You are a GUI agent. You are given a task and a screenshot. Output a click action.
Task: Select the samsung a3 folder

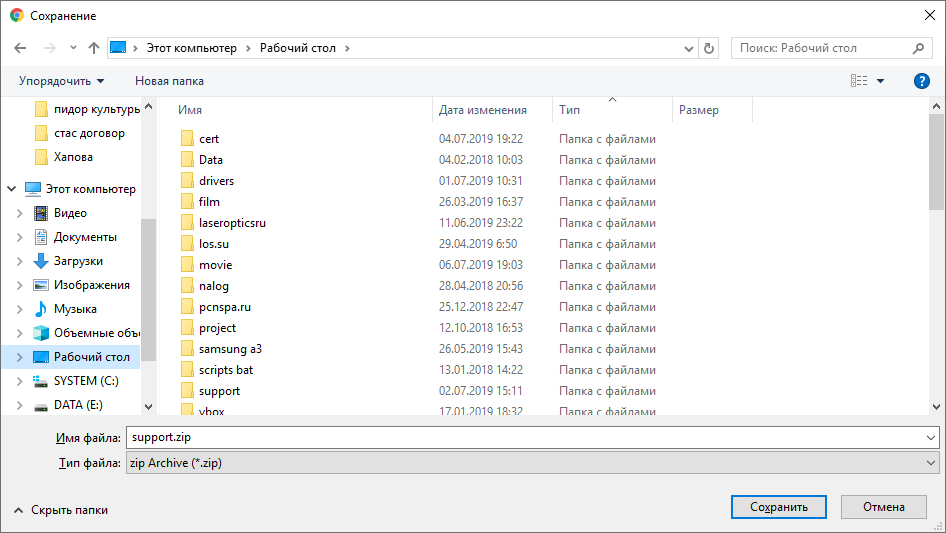click(x=230, y=349)
